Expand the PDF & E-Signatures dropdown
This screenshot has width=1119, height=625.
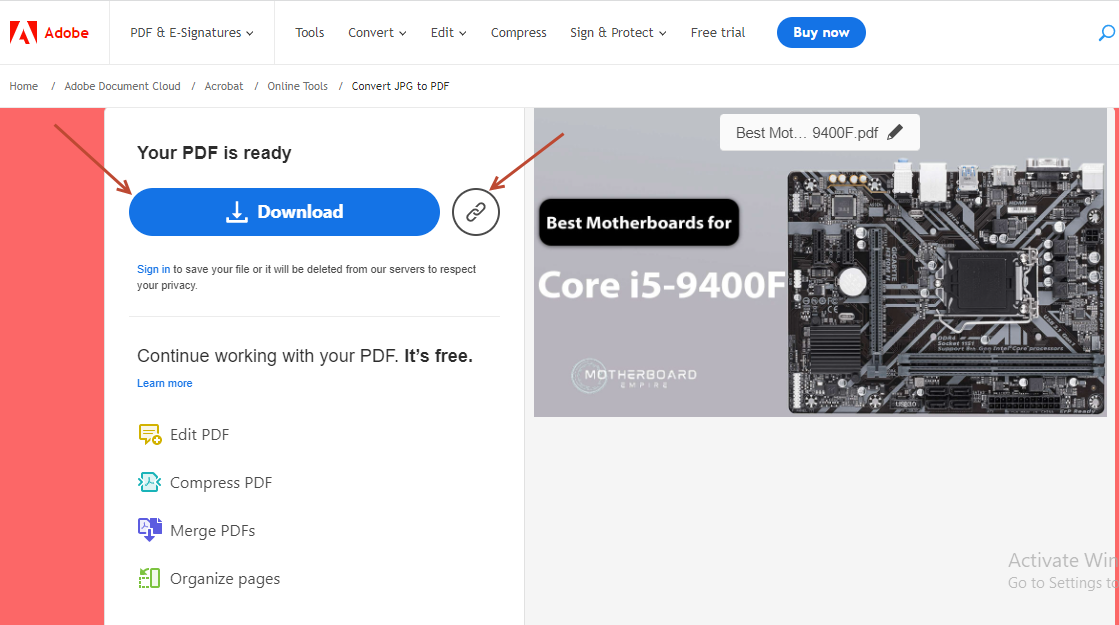(x=192, y=33)
